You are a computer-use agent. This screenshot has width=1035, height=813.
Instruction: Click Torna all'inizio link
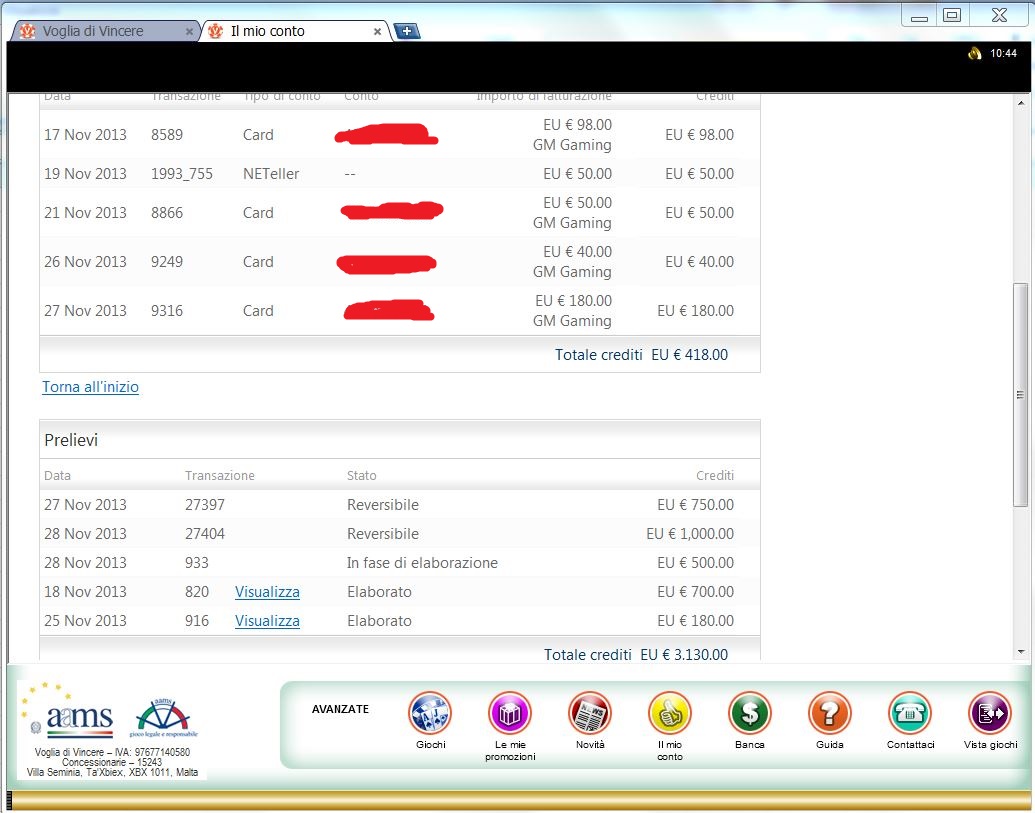(90, 387)
